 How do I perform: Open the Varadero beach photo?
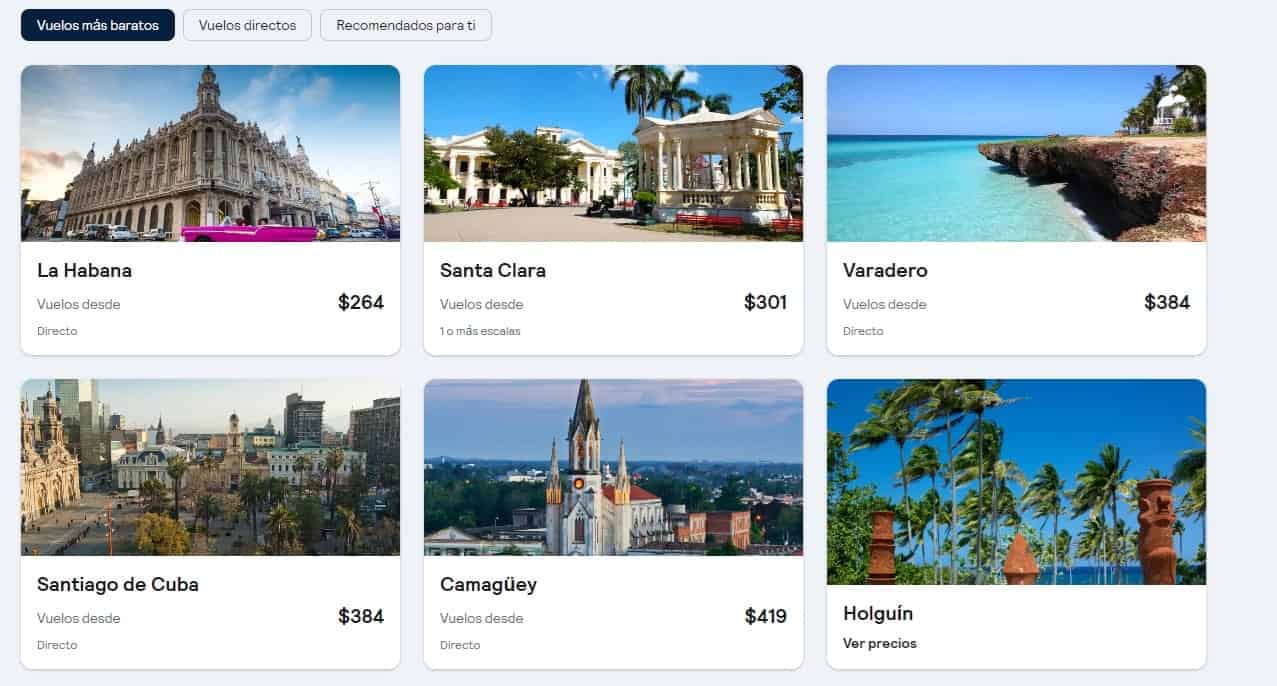[1016, 153]
